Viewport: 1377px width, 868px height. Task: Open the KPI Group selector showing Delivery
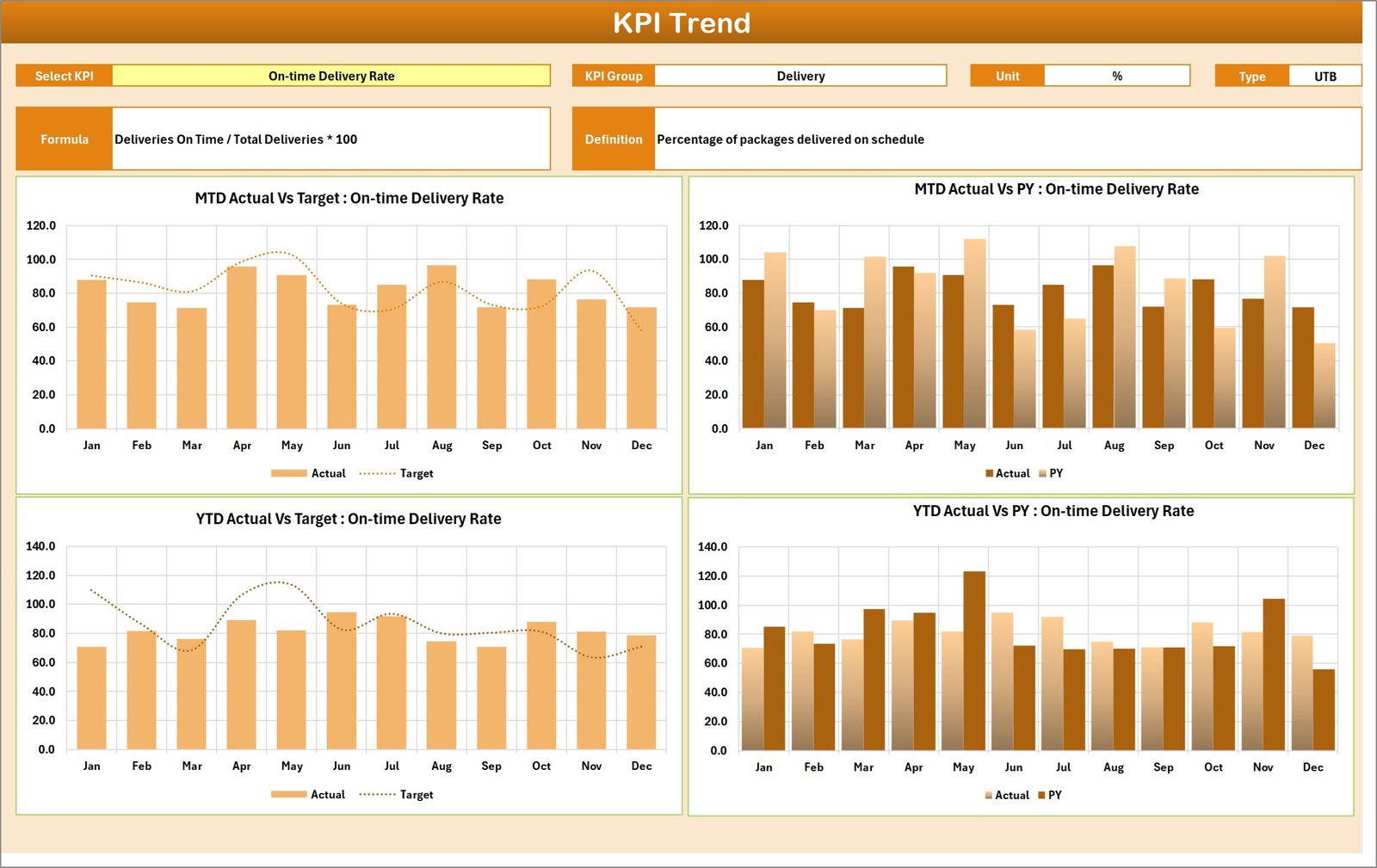point(800,76)
